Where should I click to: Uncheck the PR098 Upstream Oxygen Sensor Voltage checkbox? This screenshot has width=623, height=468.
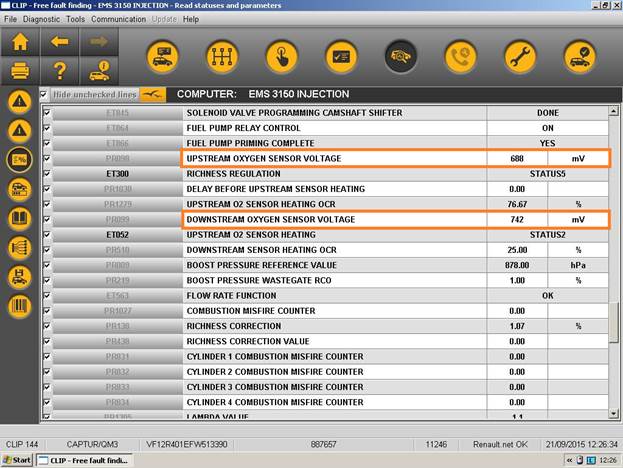46,159
